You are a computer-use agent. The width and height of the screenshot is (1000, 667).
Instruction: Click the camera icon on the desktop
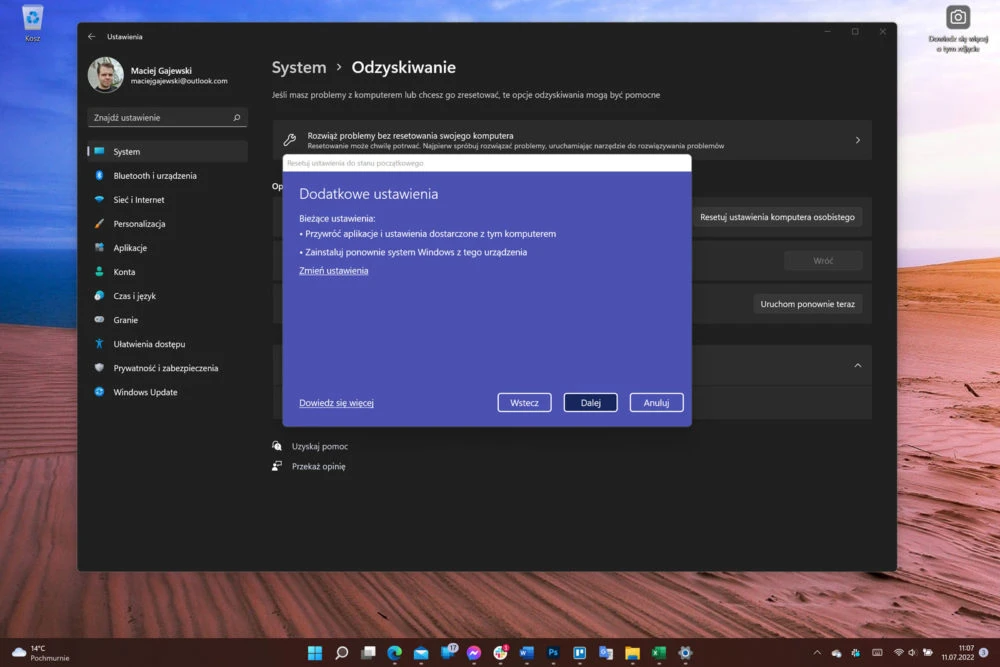click(x=957, y=17)
